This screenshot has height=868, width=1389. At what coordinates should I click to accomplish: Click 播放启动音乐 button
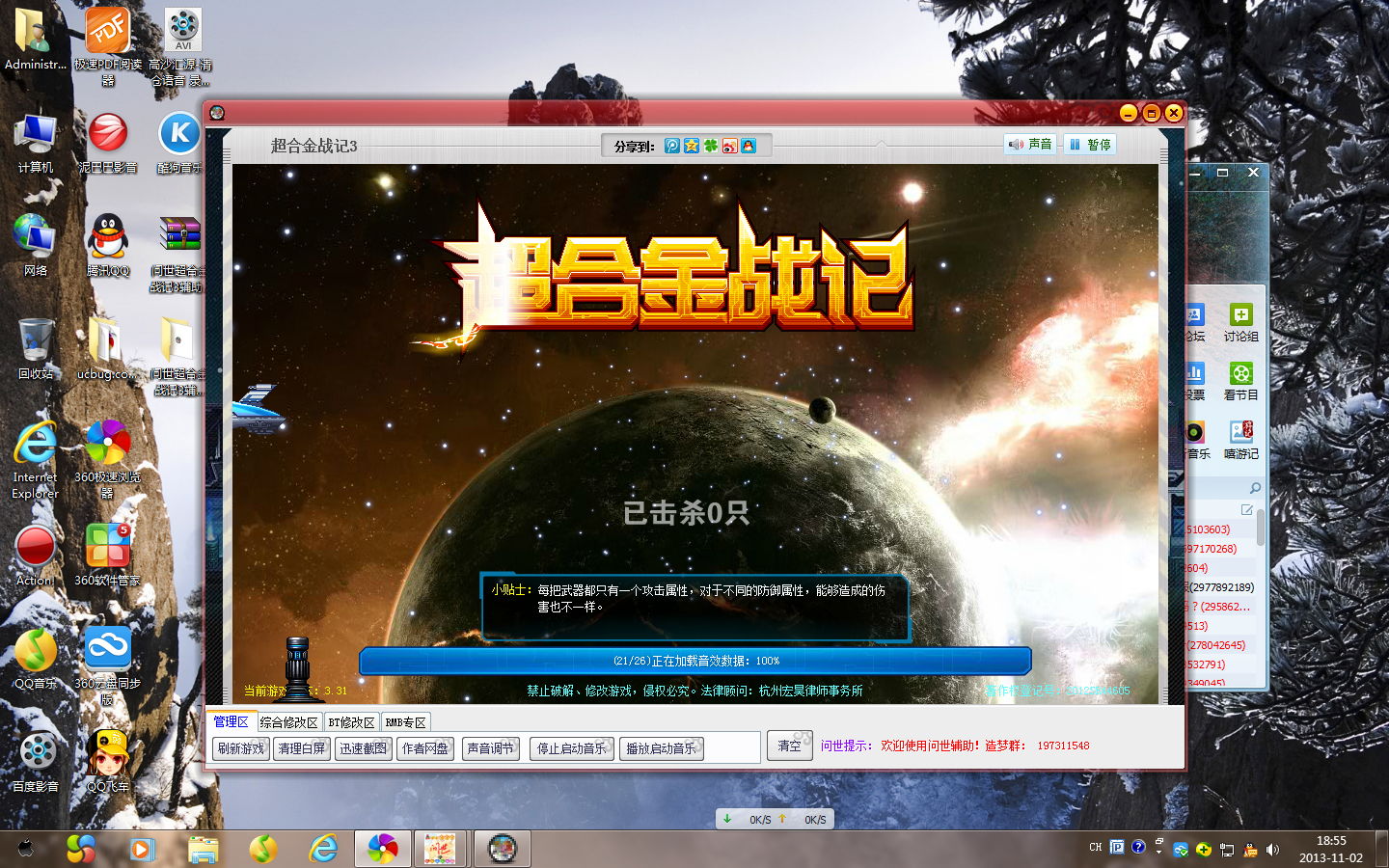[x=661, y=748]
